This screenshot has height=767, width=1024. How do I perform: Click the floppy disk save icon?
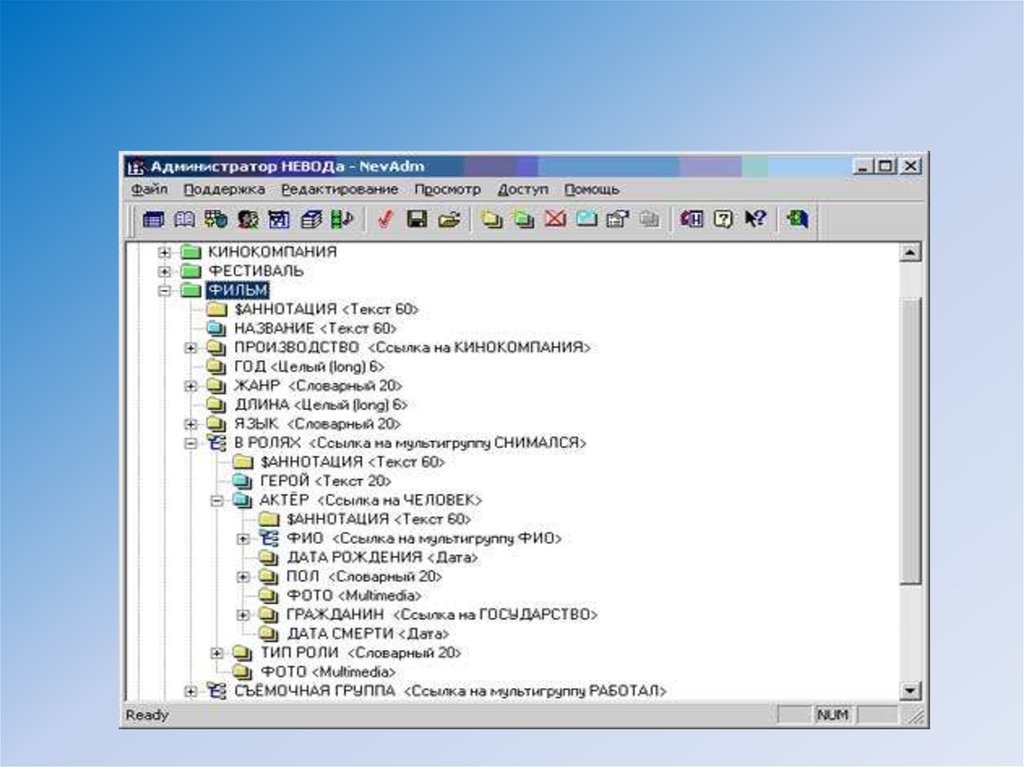[416, 219]
